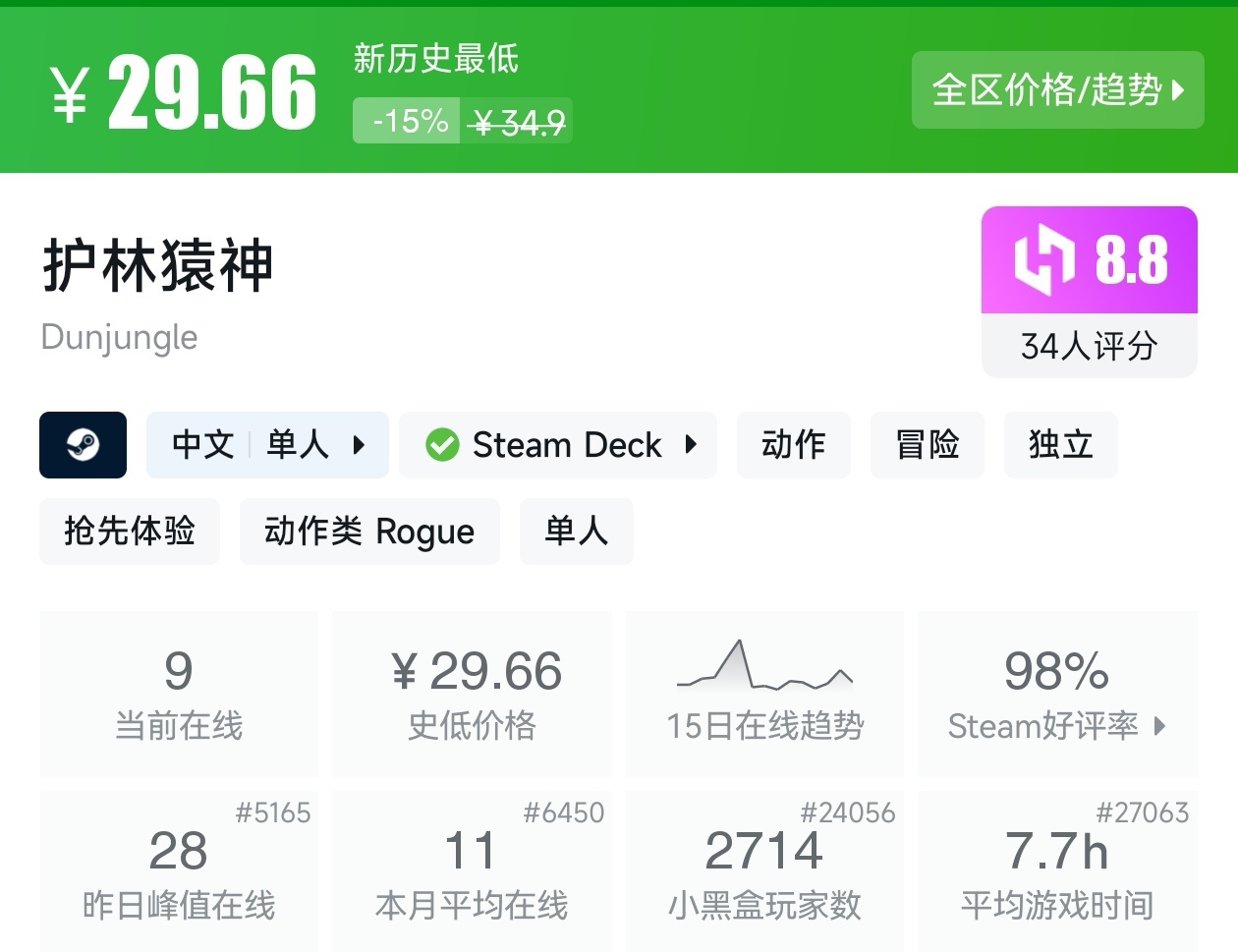Click the green Steam Deck verified checkmark
This screenshot has height=952, width=1238.
pyautogui.click(x=442, y=445)
